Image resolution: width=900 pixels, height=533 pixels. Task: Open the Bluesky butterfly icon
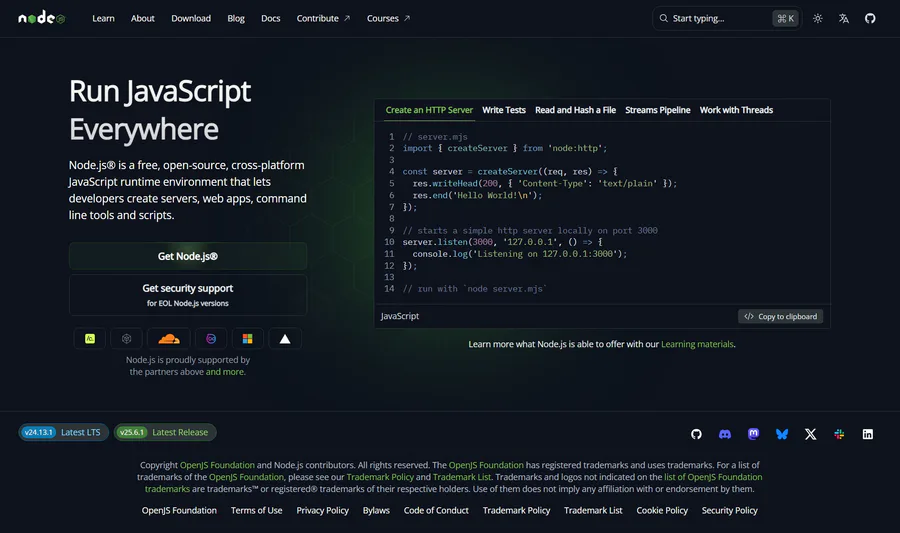782,434
